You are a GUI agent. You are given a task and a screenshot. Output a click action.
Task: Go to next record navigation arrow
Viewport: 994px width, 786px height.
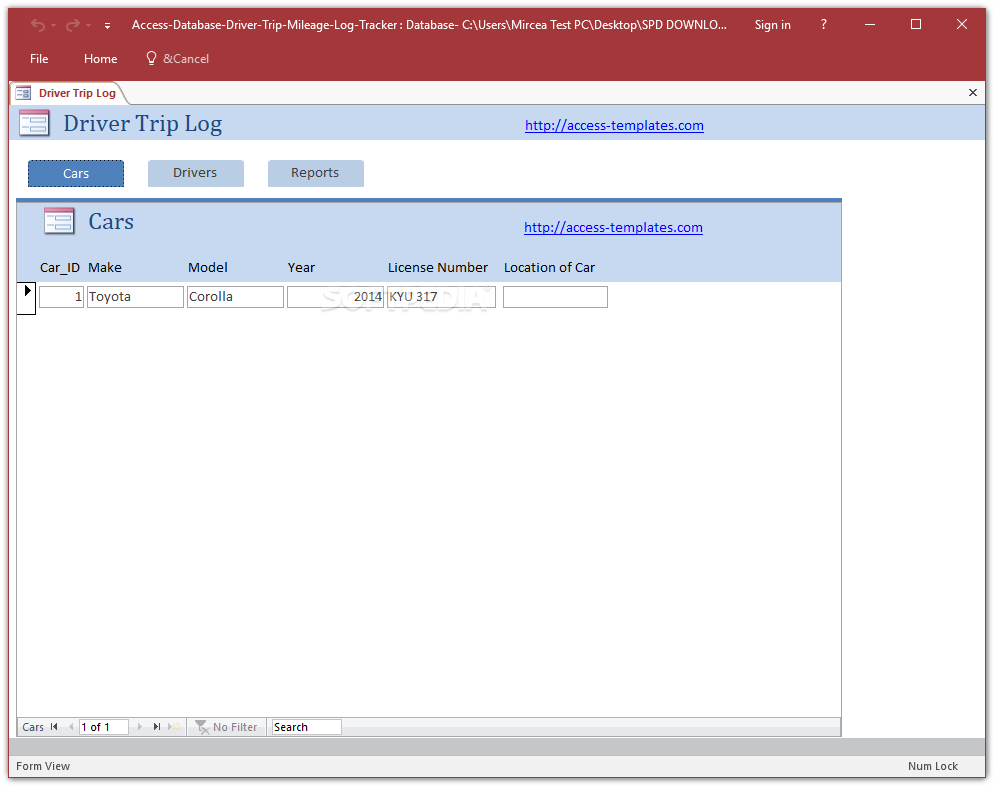139,726
